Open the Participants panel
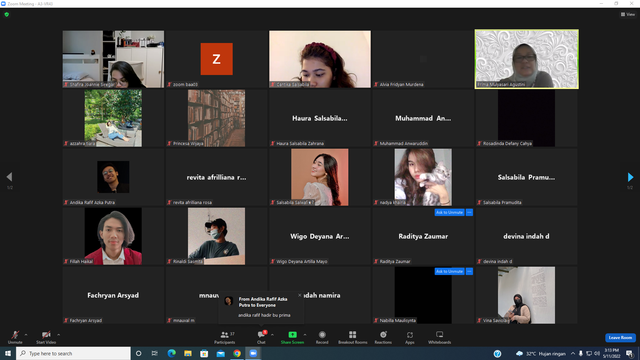640x360 pixels. [225, 337]
